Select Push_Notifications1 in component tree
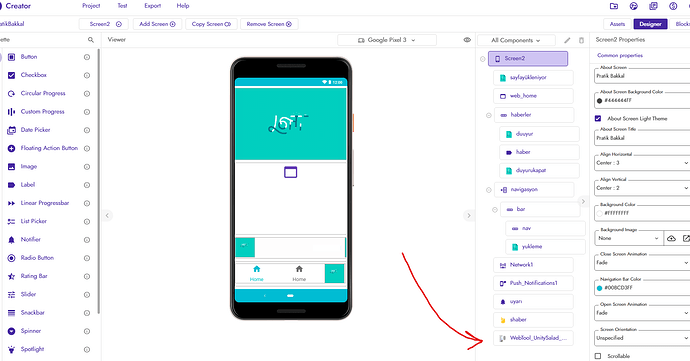This screenshot has height=361, width=690. pos(533,284)
